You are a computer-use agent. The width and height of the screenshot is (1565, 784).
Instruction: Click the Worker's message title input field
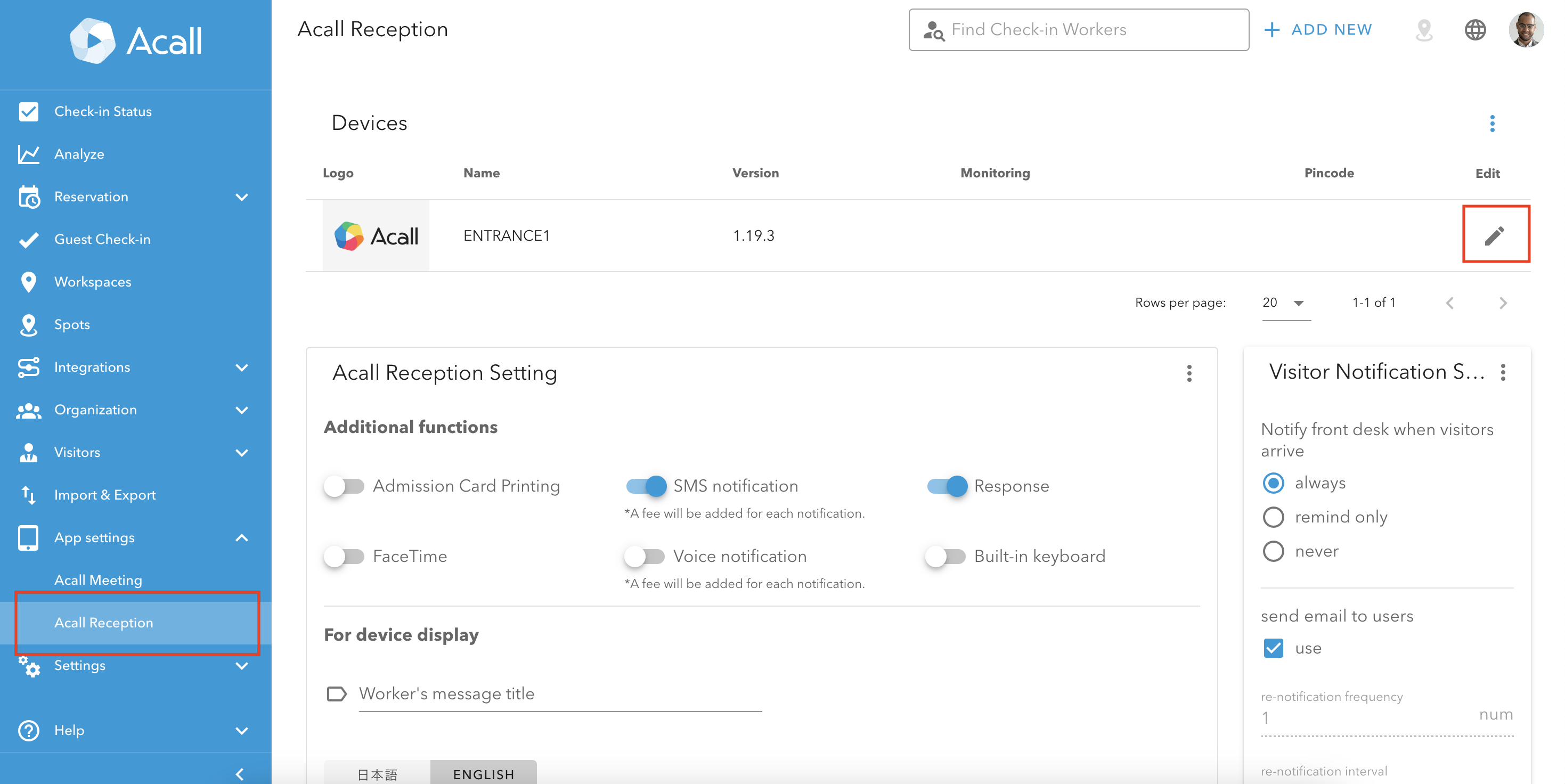(559, 693)
